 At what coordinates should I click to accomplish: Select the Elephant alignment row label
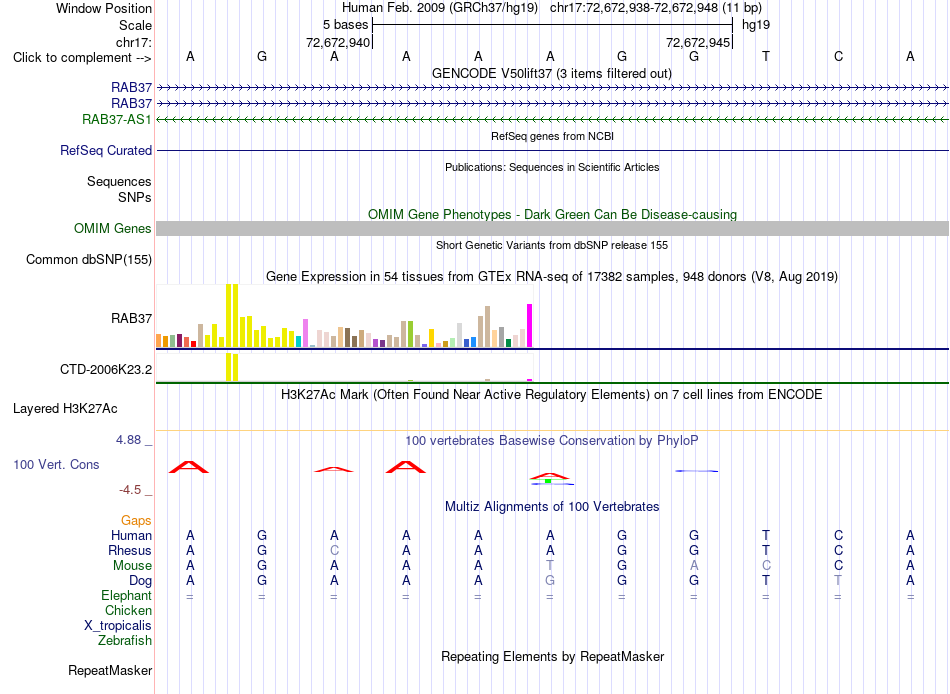point(127,595)
